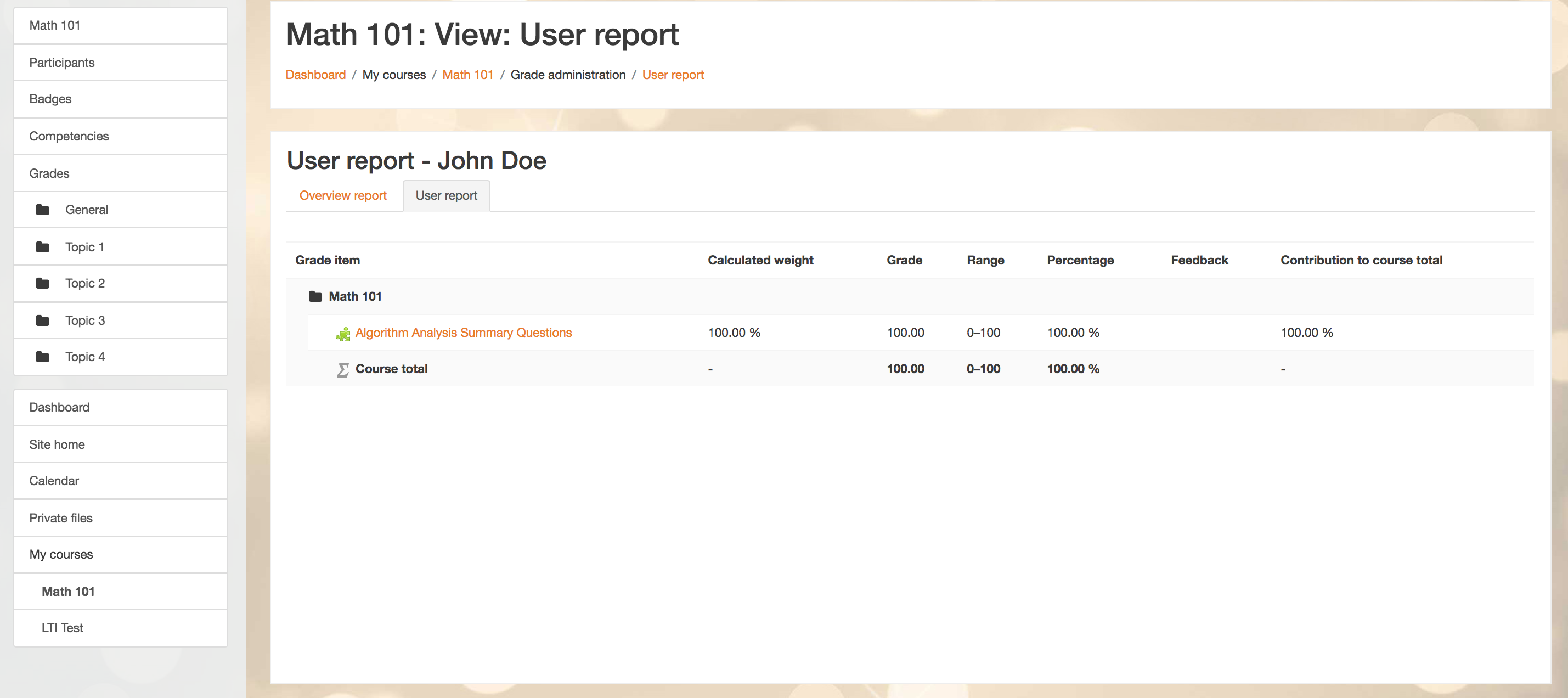Click My courses in the breadcrumb
Viewport: 1568px width, 698px height.
(x=394, y=74)
